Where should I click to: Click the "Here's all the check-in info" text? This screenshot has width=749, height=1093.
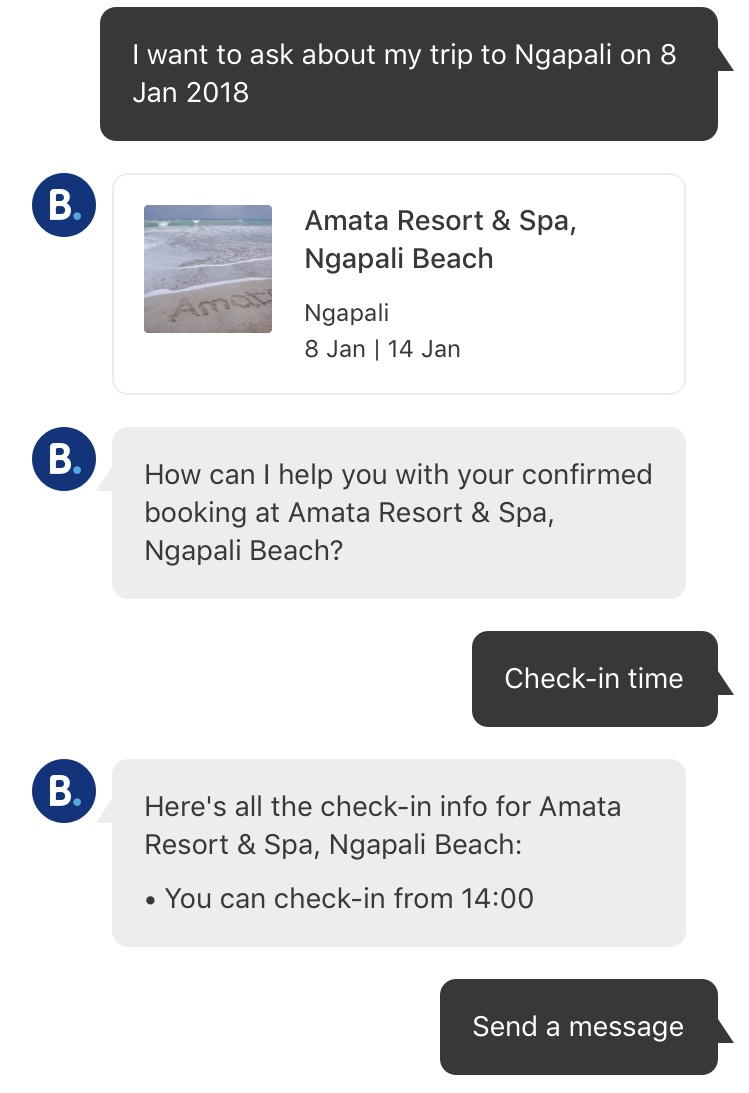(382, 806)
